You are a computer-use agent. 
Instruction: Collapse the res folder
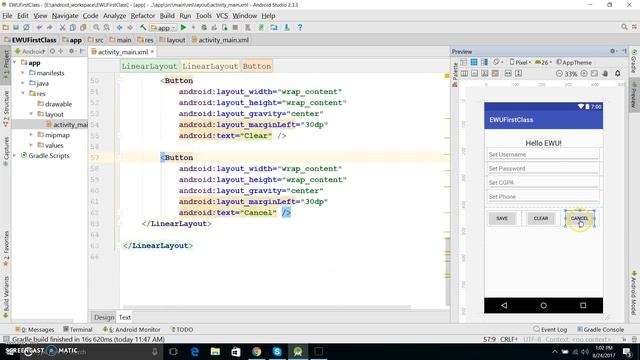(x=23, y=93)
